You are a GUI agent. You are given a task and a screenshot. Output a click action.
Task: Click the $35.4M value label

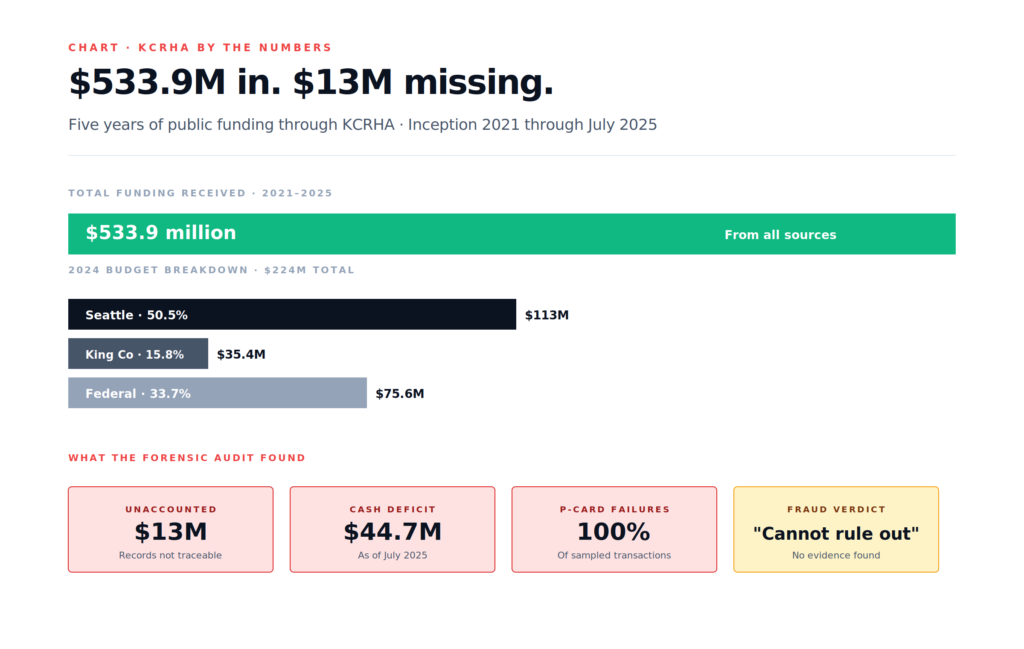(241, 355)
